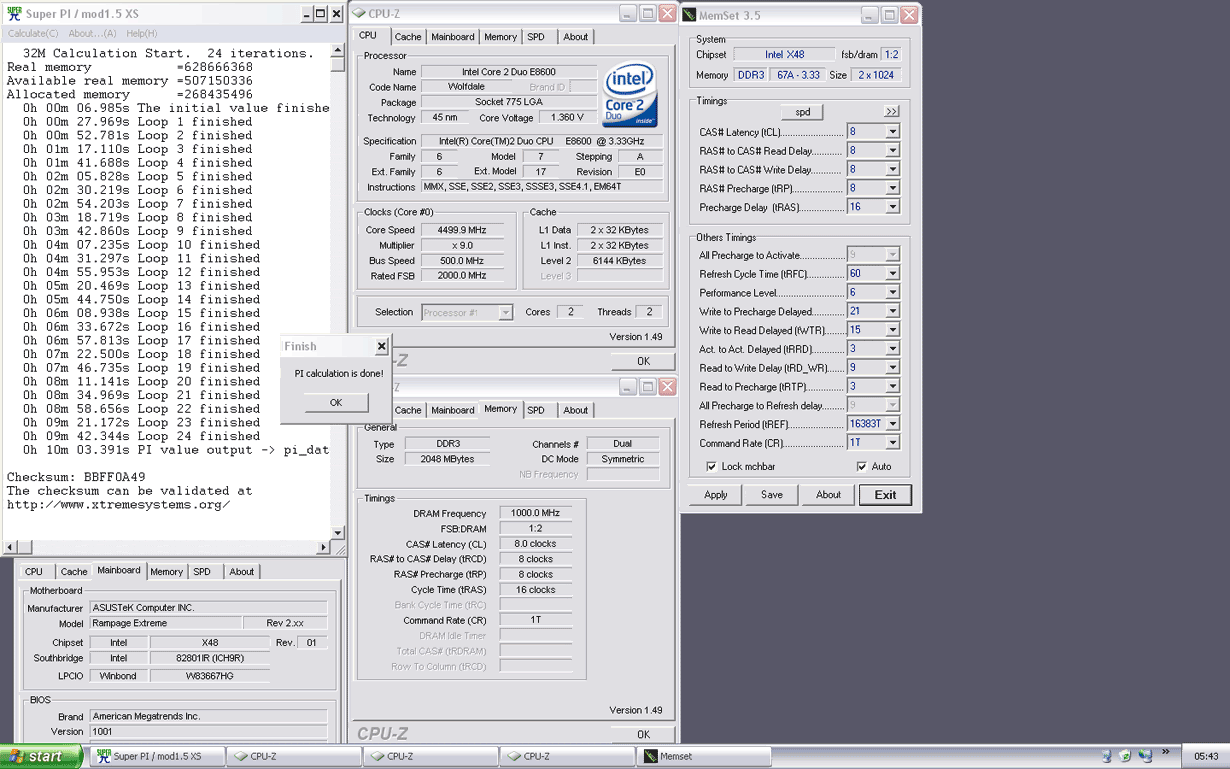Open the Read to Precharge (tRTP) dropdown
1230x769 pixels.
[892, 386]
